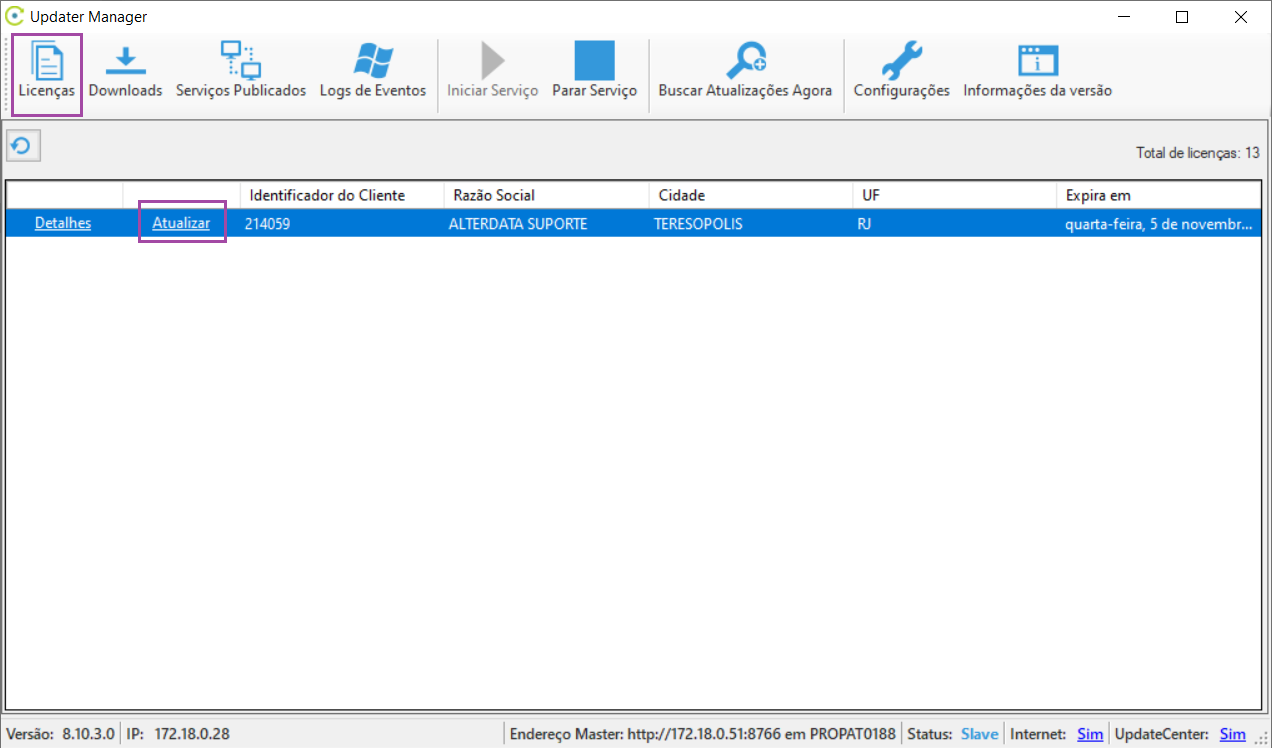The height and width of the screenshot is (748, 1272).
Task: Click the UF column header
Action: (871, 195)
